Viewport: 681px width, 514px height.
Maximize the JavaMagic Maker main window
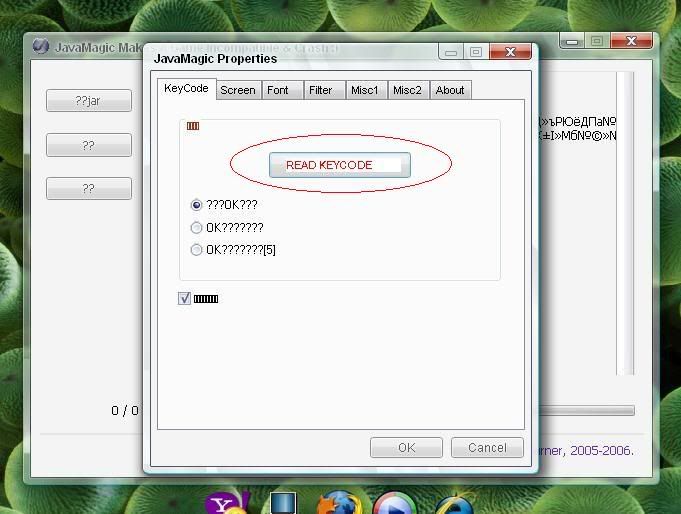[597, 41]
